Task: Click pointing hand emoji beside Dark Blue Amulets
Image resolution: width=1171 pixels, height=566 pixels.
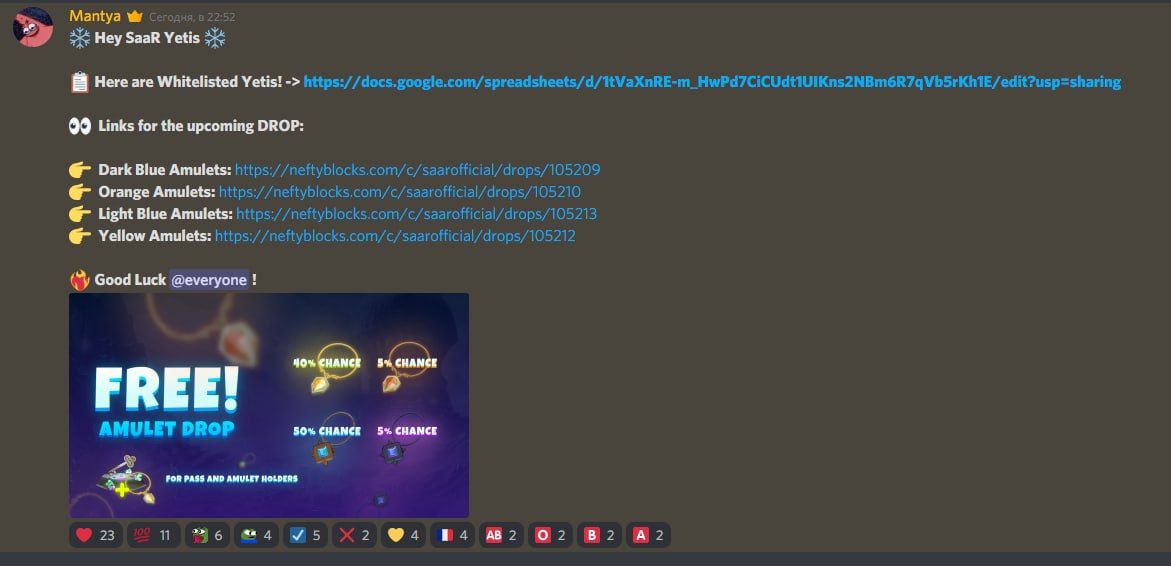Action: coord(80,170)
